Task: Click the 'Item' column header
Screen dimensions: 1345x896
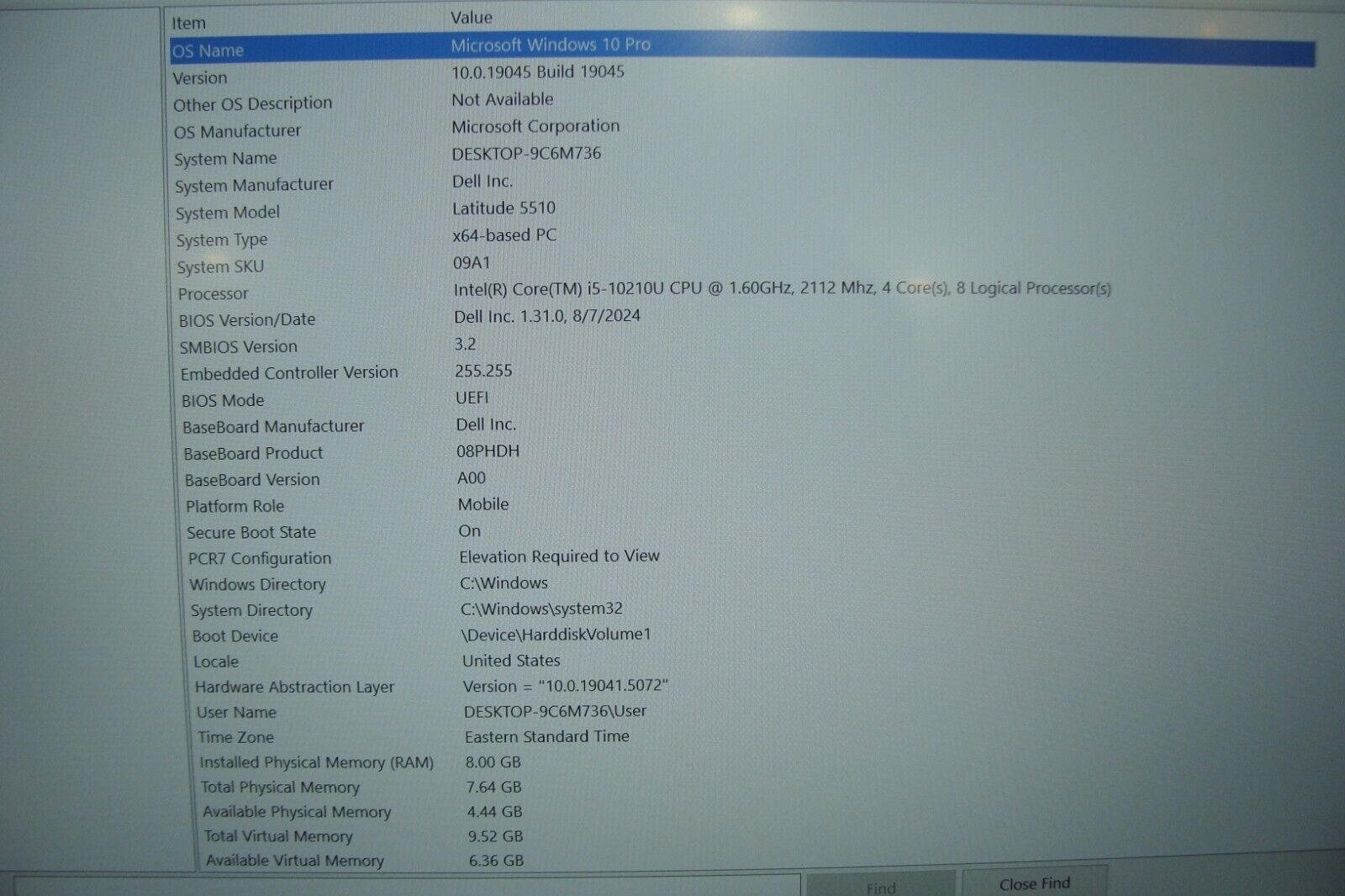Action: point(188,24)
